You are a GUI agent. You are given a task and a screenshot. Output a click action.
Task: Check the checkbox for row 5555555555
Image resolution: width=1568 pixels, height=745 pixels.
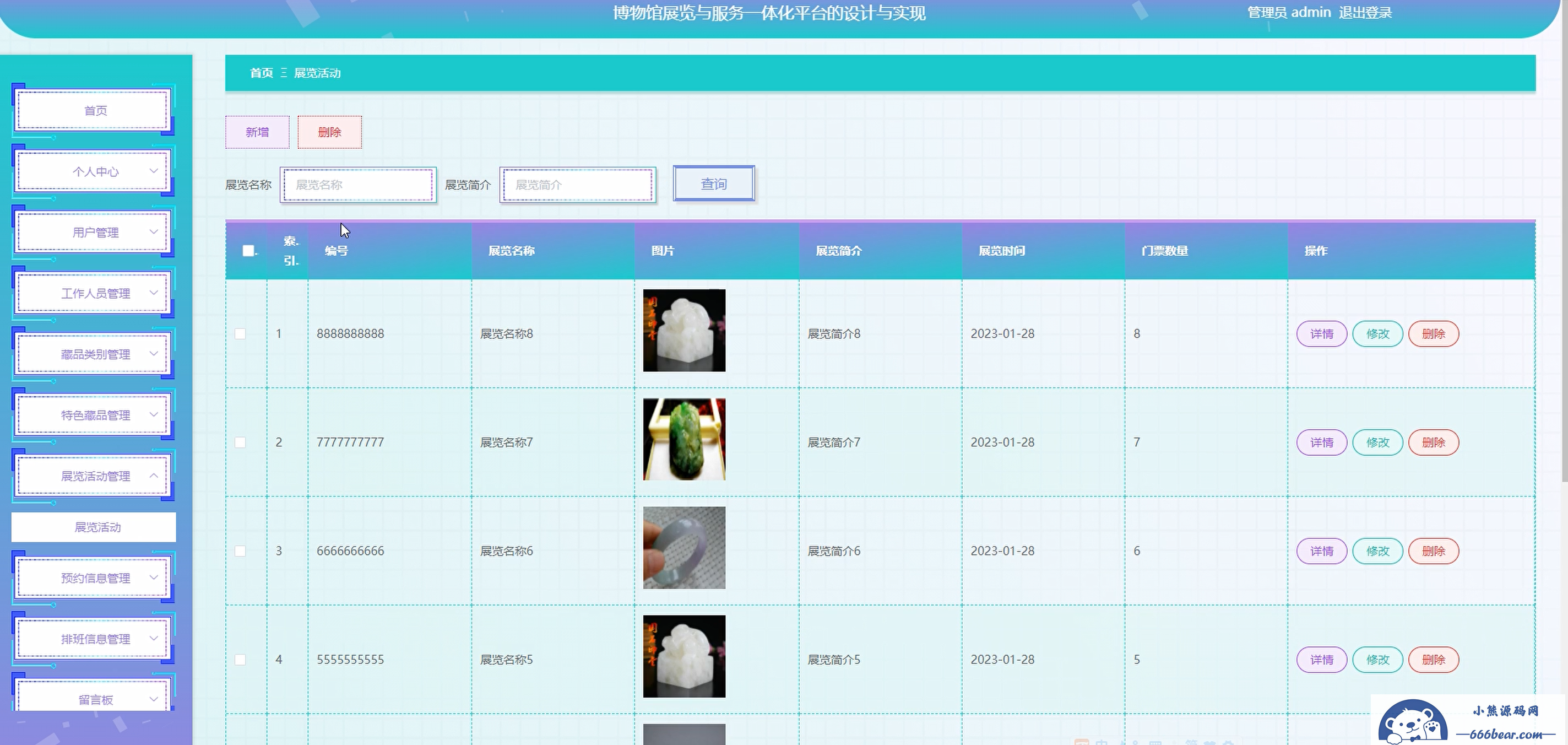click(241, 660)
